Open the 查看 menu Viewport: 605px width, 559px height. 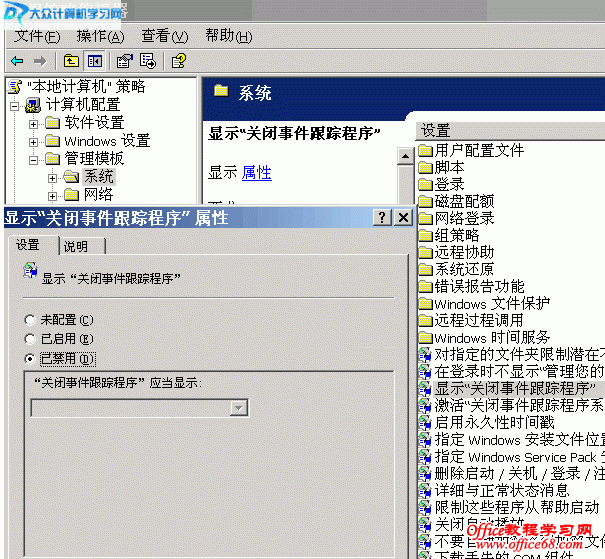point(165,36)
